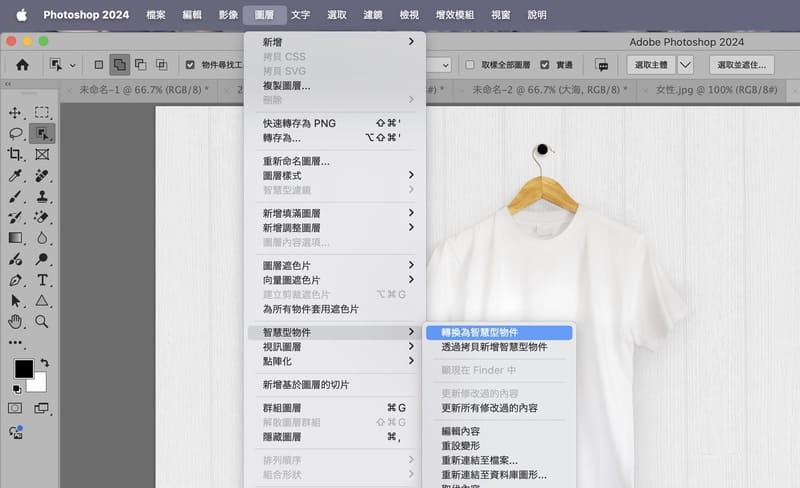Viewport: 800px width, 488px height.
Task: Expand the 視訊圖層 submenu
Action: [x=337, y=347]
